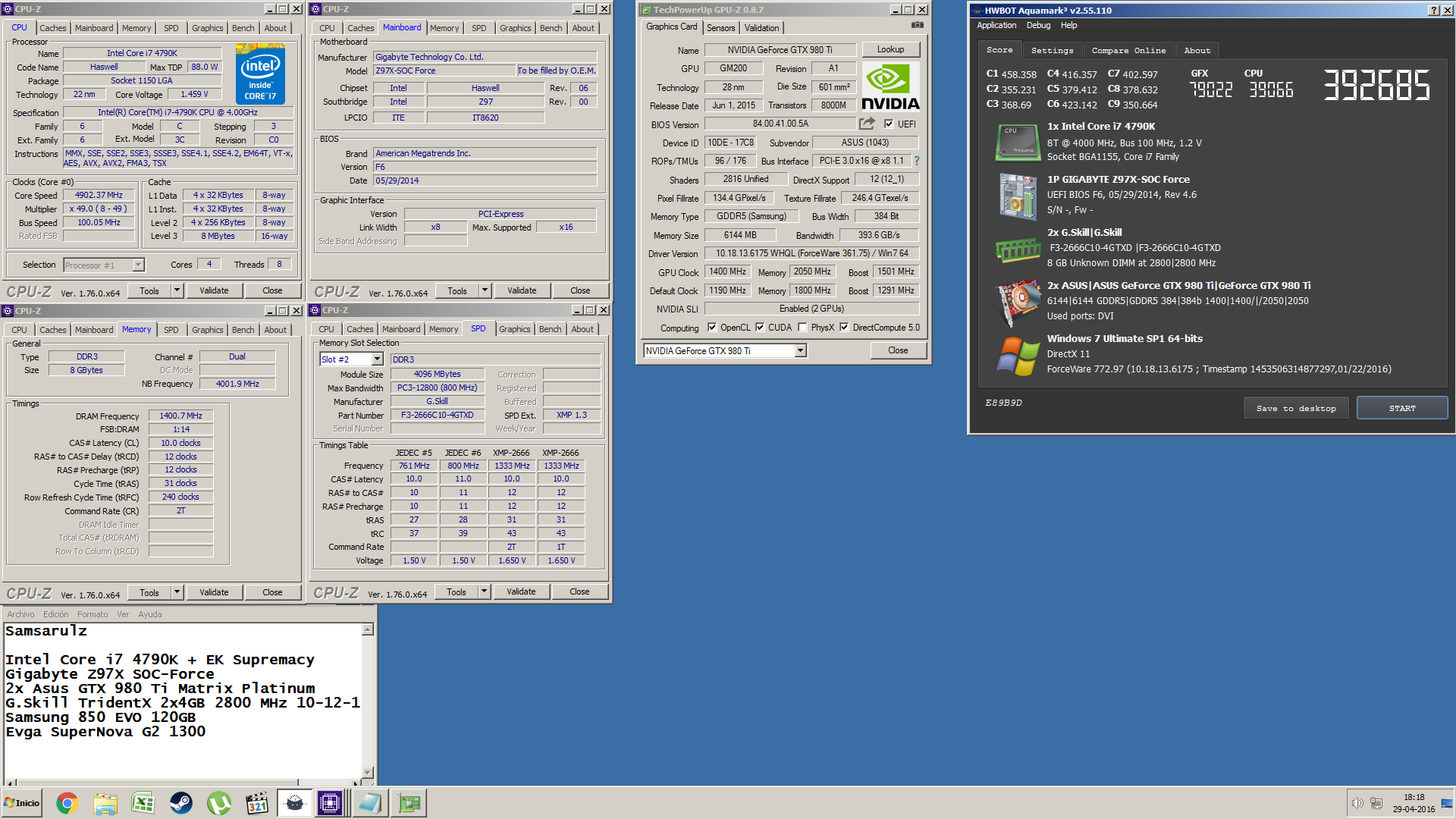Image resolution: width=1456 pixels, height=819 pixels.
Task: Click Validate in CPU-Z Memory window
Action: [x=214, y=592]
